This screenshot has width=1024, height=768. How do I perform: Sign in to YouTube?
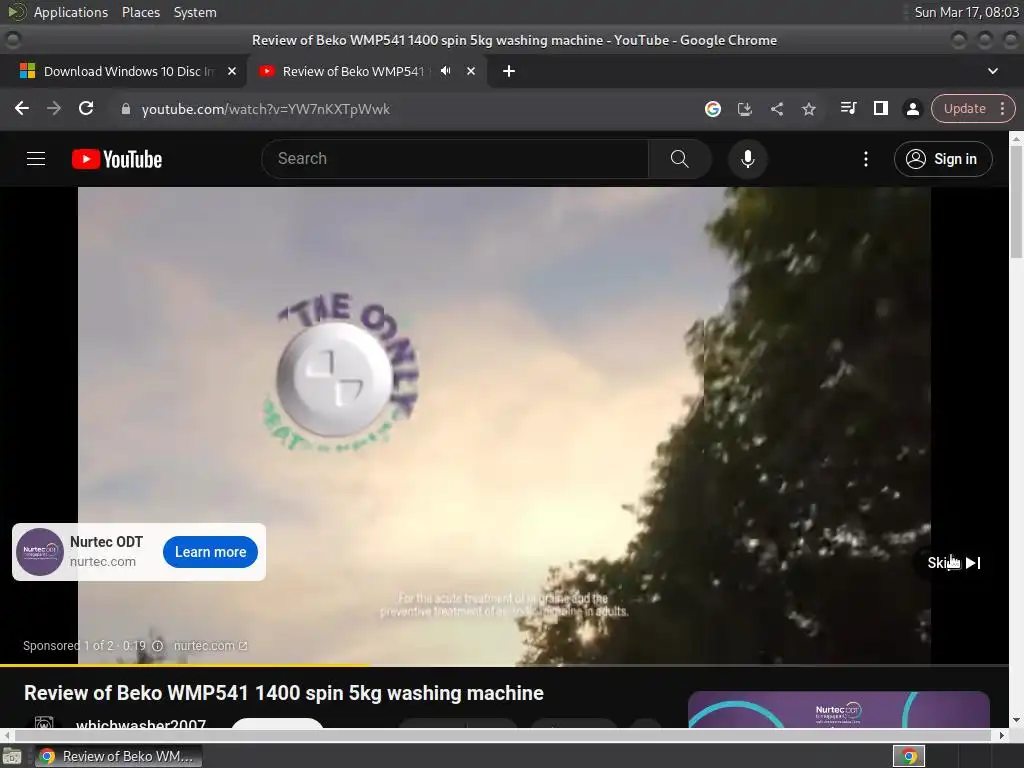coord(943,159)
